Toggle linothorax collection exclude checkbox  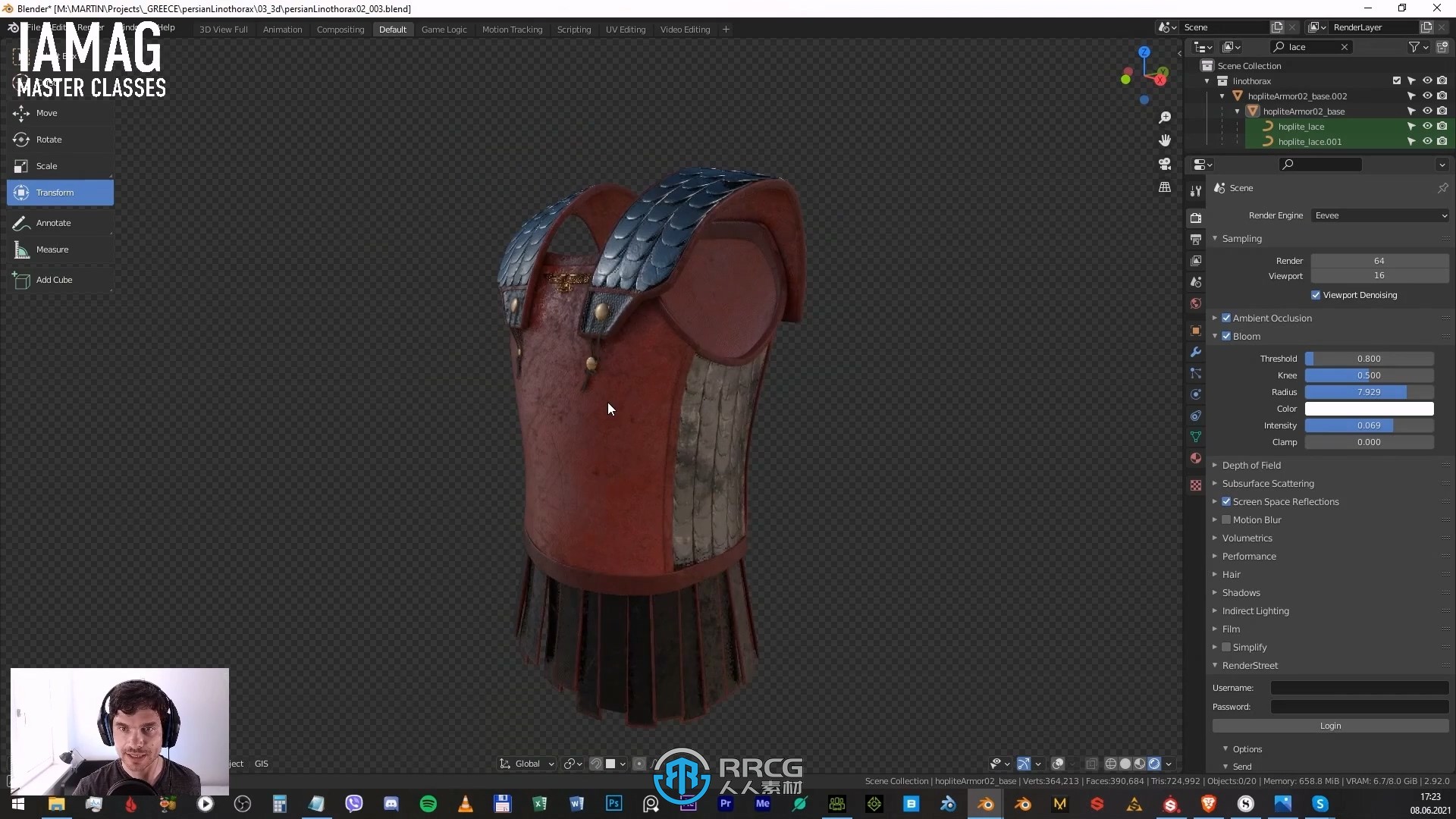1397,80
